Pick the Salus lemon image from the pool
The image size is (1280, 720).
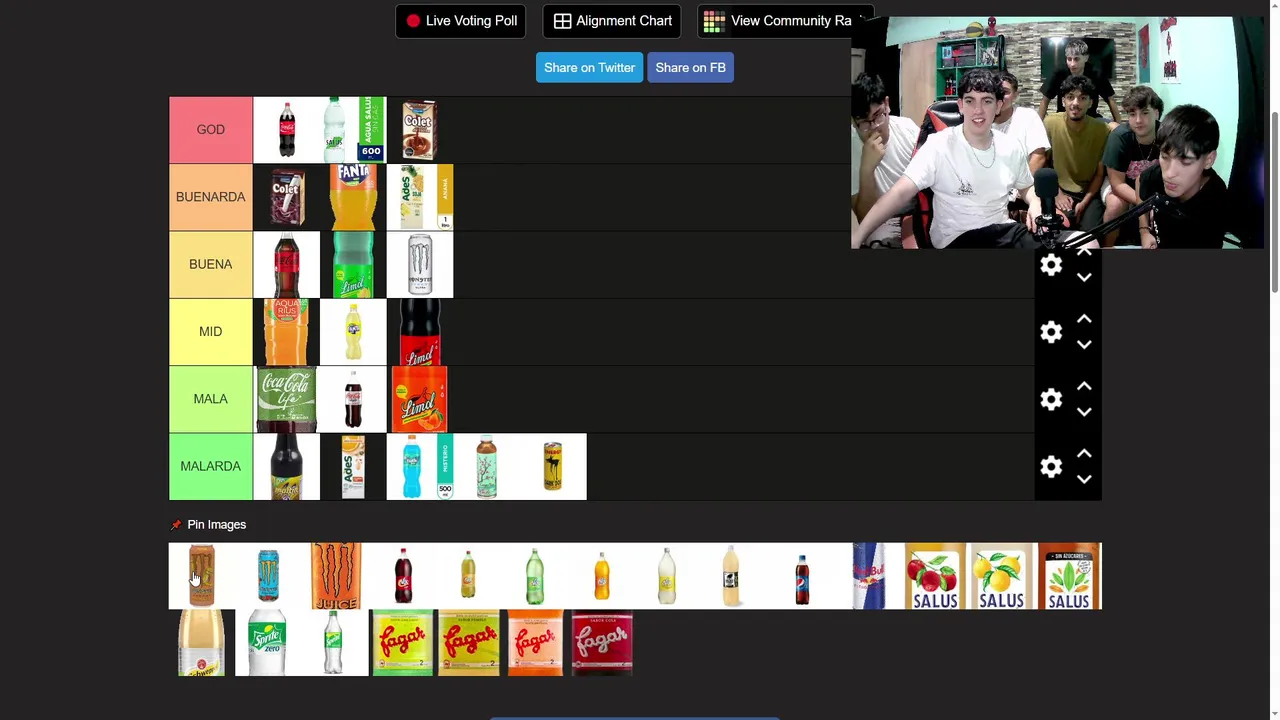(1002, 576)
